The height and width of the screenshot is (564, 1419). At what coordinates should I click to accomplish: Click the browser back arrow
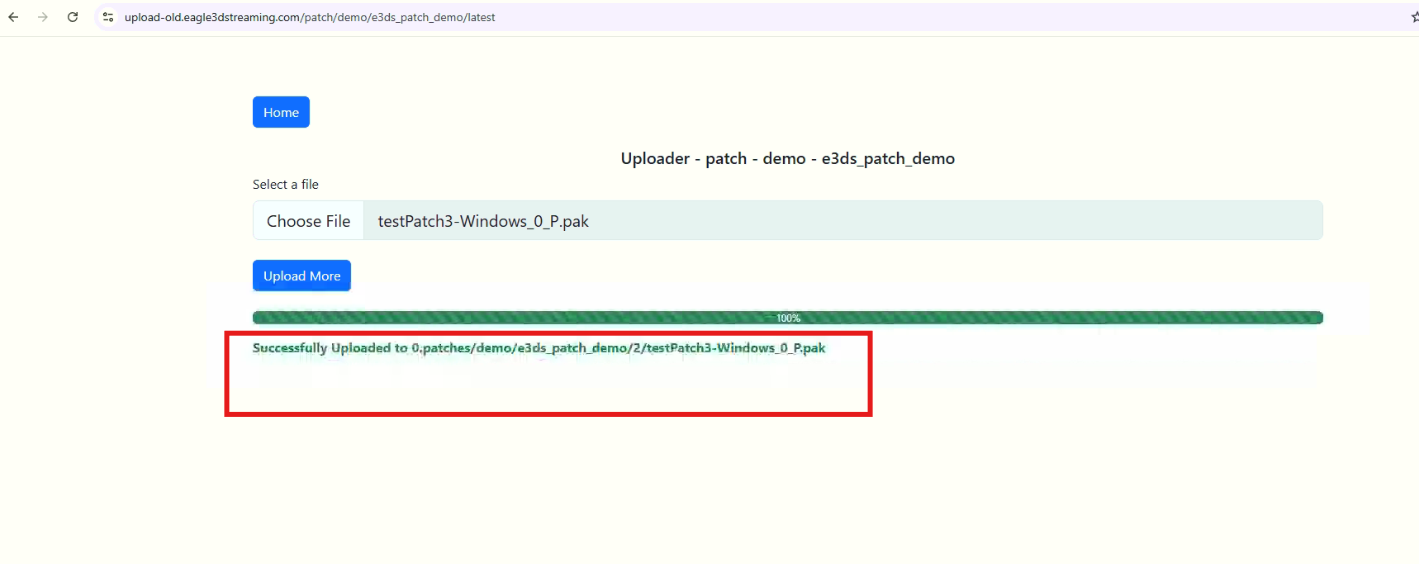pos(13,17)
